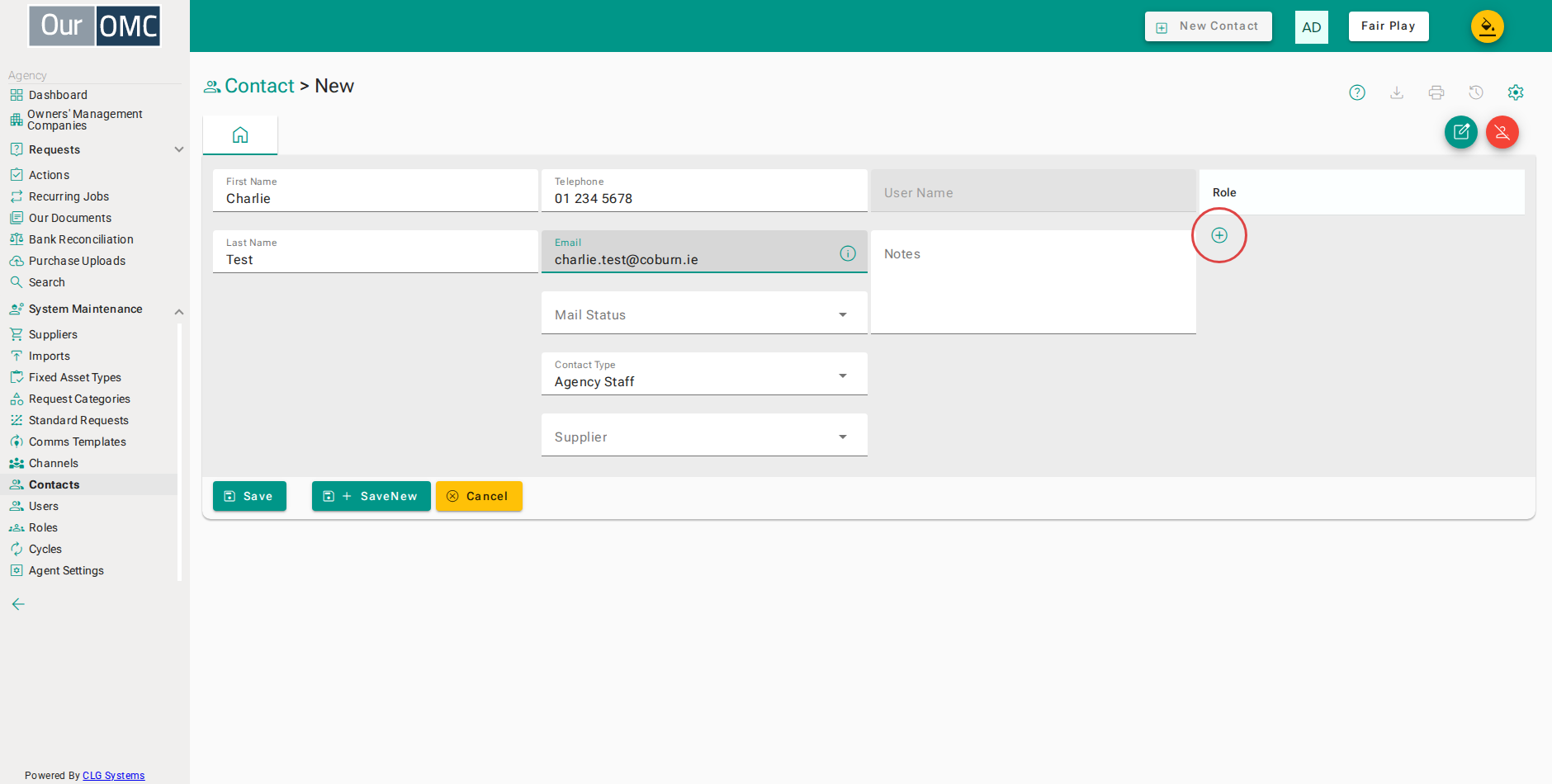Click the SaveNew button
Image resolution: width=1552 pixels, height=784 pixels.
coord(371,496)
